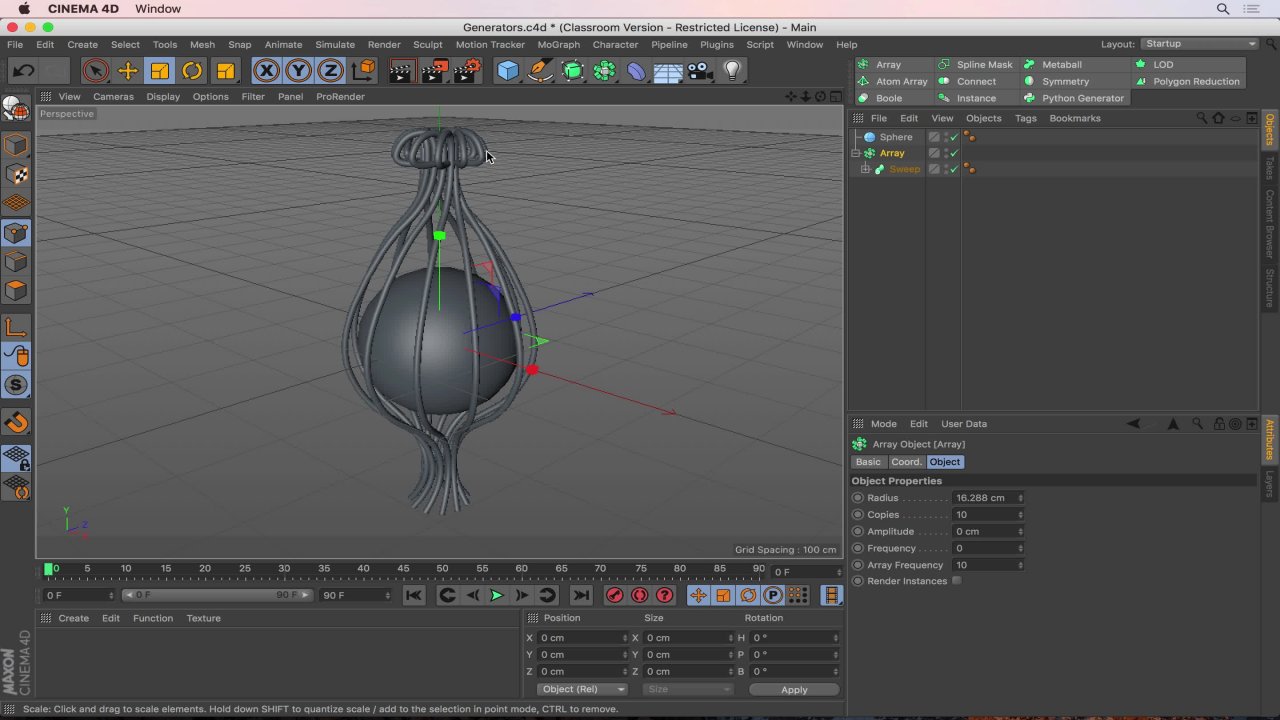The height and width of the screenshot is (720, 1280).
Task: Open the MoGraph menu
Action: click(x=558, y=44)
